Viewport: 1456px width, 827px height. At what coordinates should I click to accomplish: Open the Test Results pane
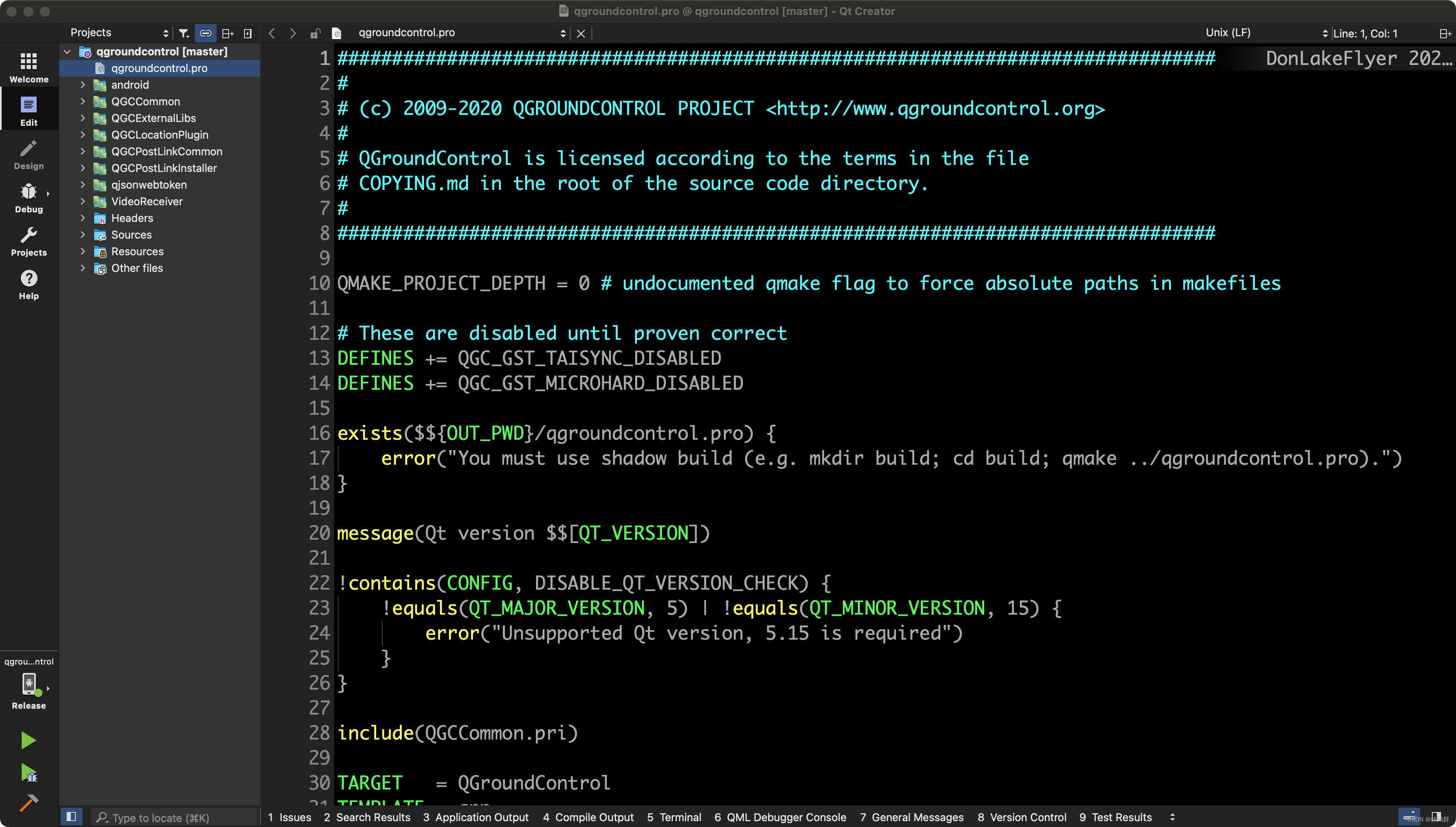pyautogui.click(x=1116, y=817)
